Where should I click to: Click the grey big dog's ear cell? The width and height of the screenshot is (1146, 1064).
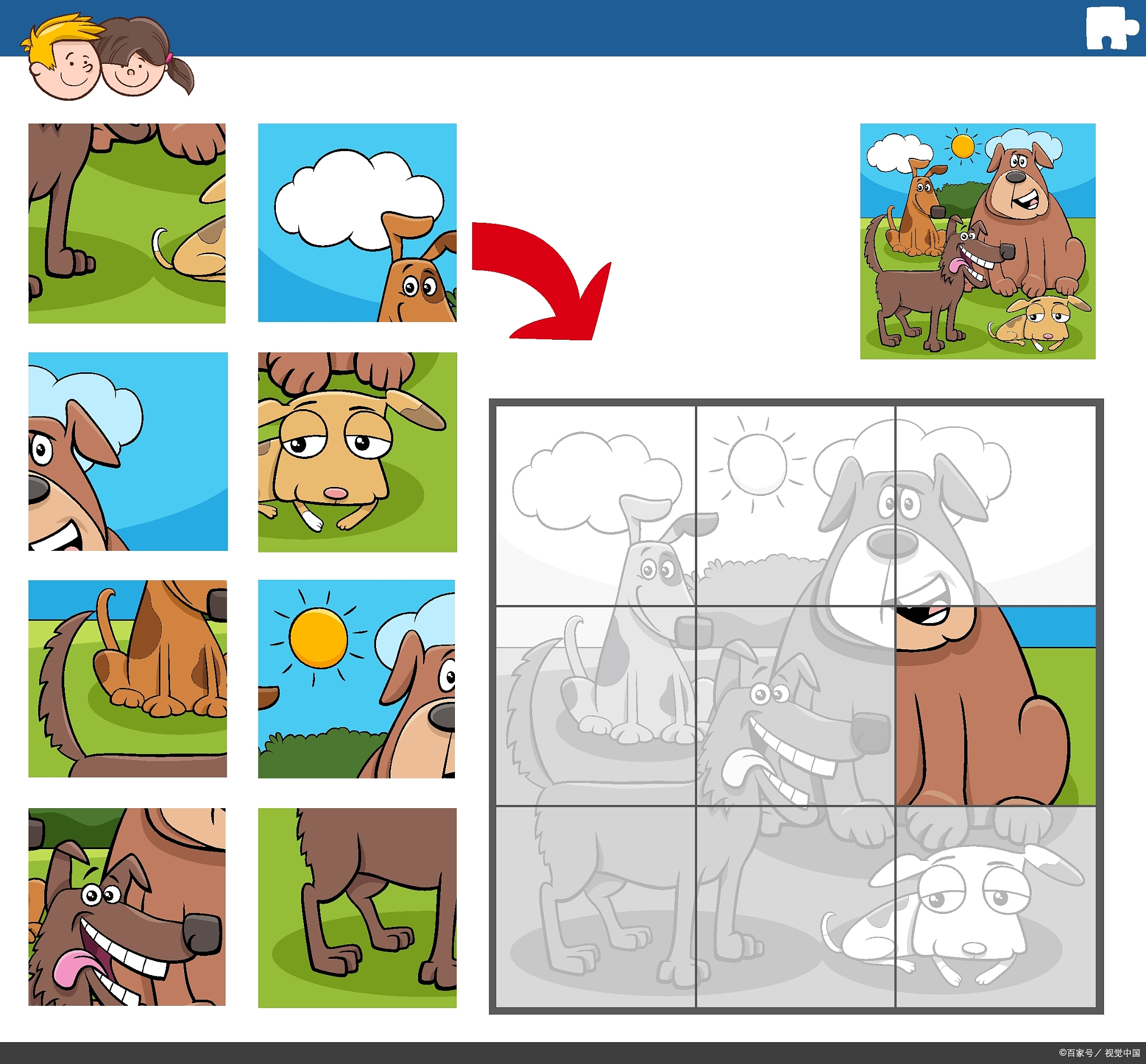pos(996,505)
